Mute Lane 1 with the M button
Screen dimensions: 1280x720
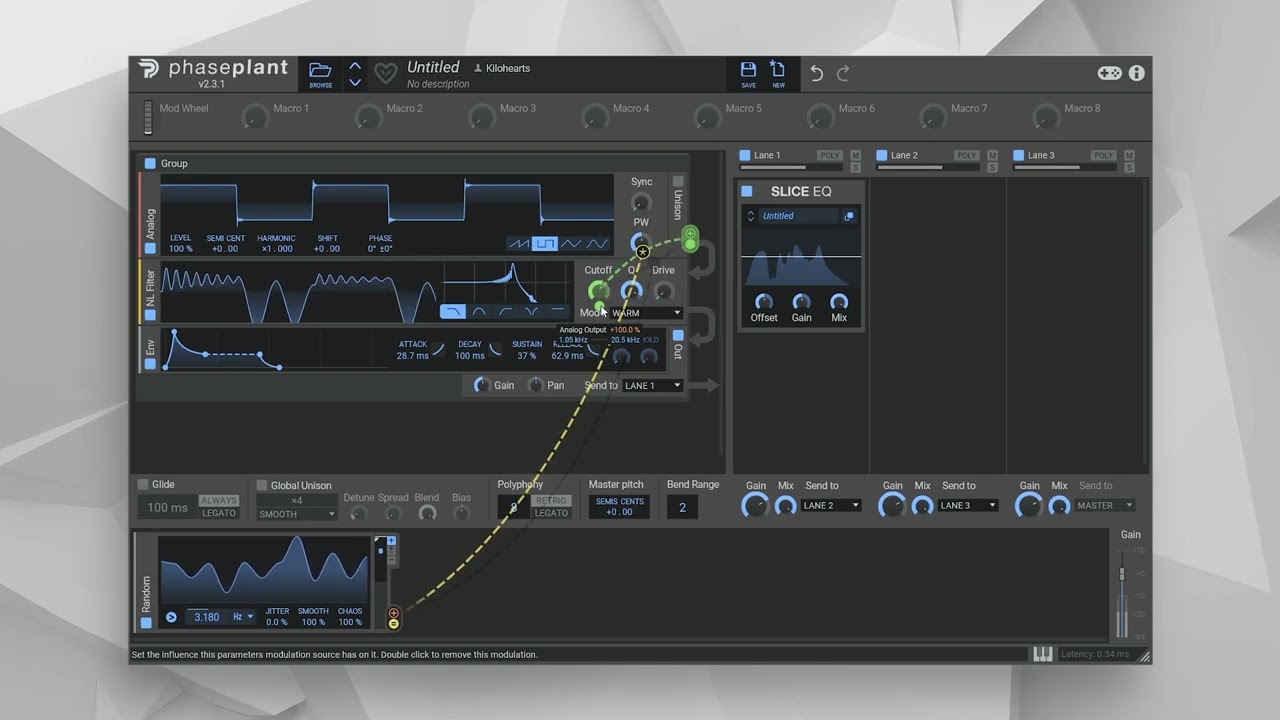[x=855, y=155]
